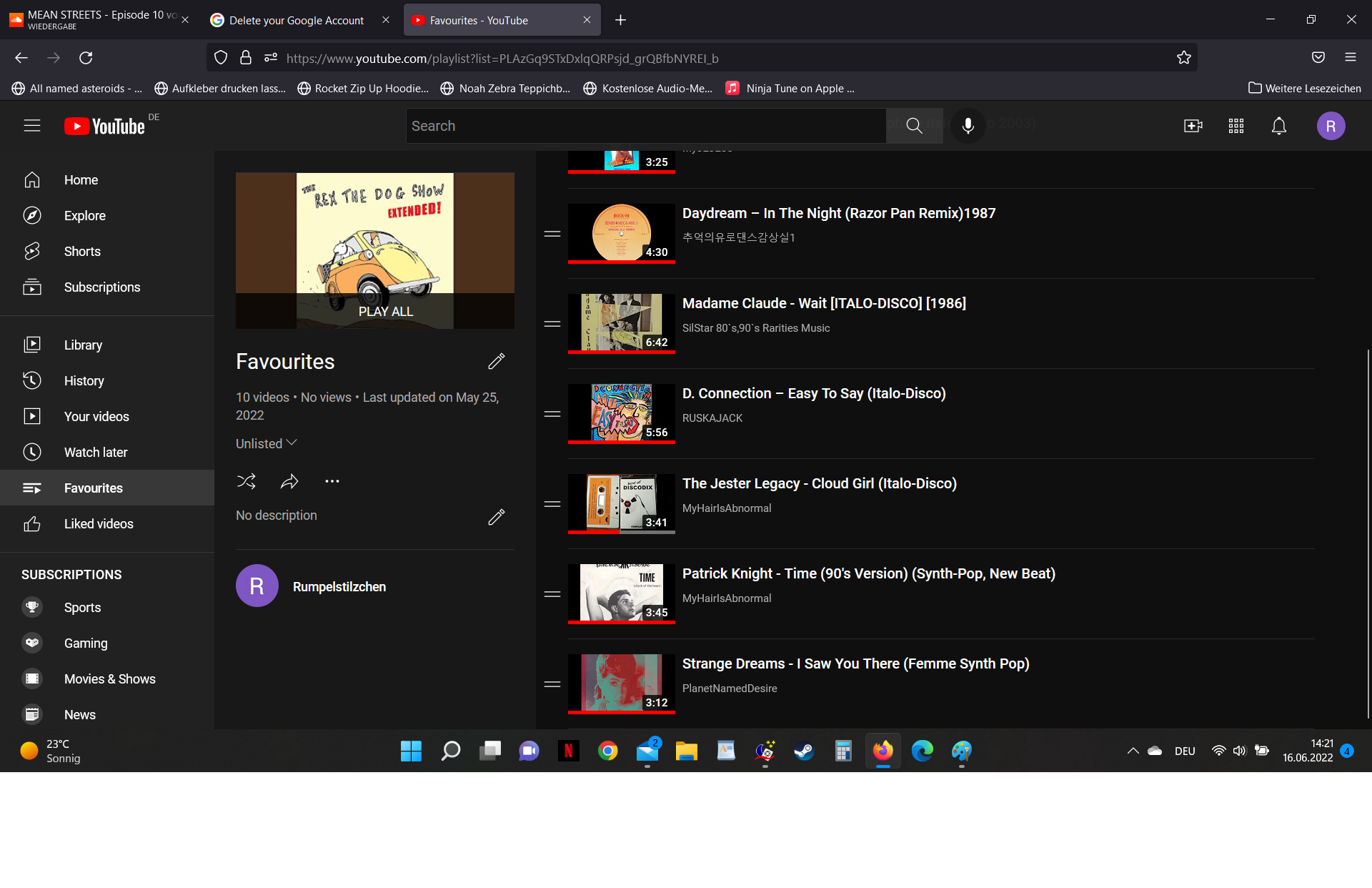1372x888 pixels.
Task: Open the Weitere Lesezeichen bookmarks folder
Action: [1304, 88]
